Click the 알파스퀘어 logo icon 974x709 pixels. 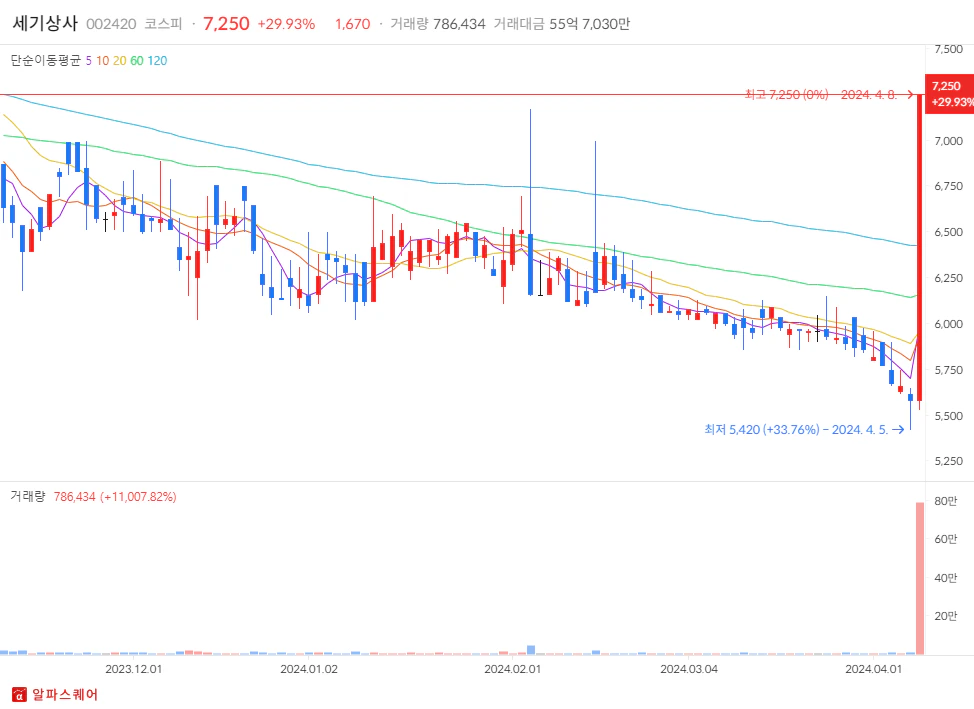[x=19, y=694]
